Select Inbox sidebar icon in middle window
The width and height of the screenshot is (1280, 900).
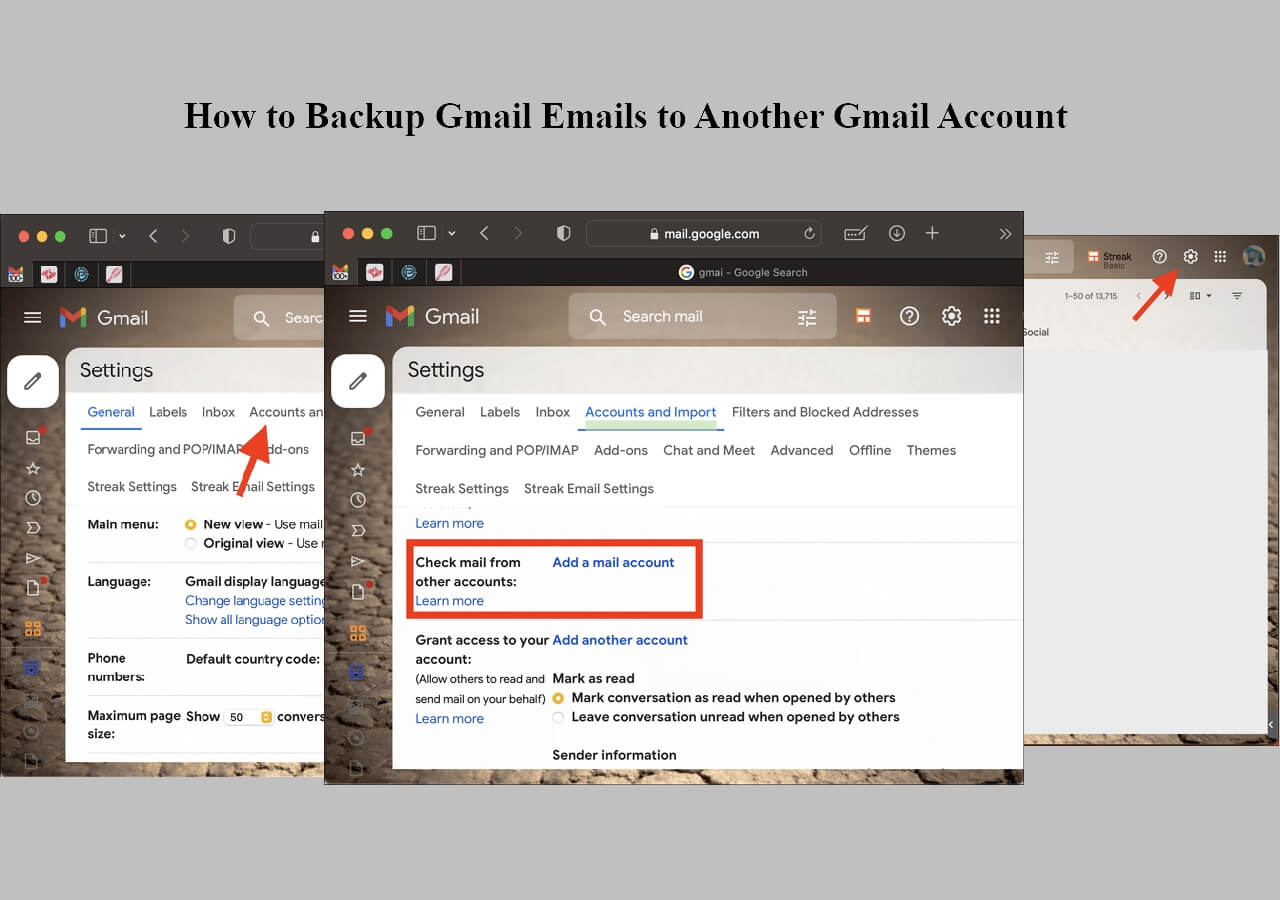point(358,438)
